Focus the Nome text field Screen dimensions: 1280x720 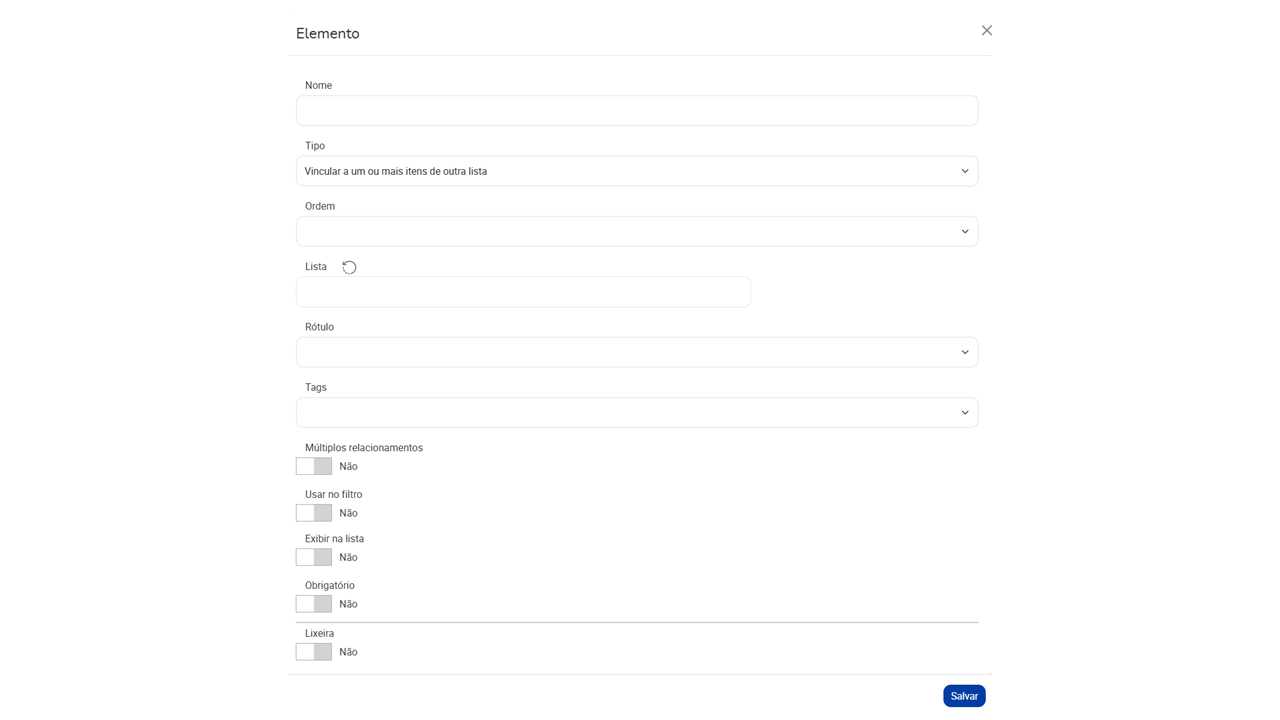[637, 111]
